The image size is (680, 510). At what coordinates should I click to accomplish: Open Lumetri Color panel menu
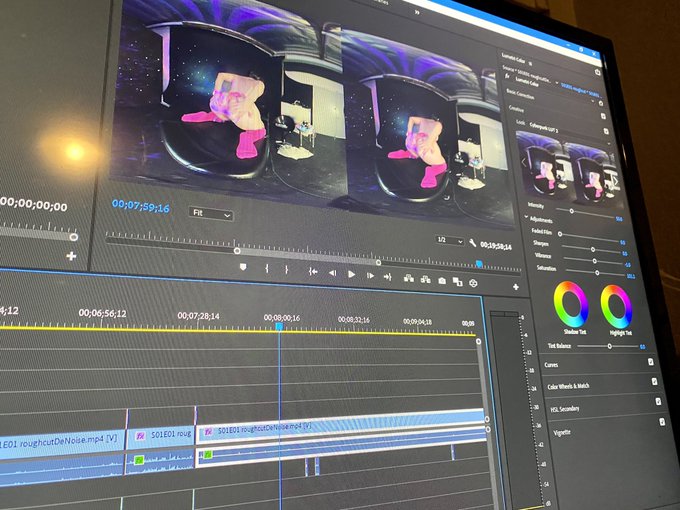click(x=531, y=63)
